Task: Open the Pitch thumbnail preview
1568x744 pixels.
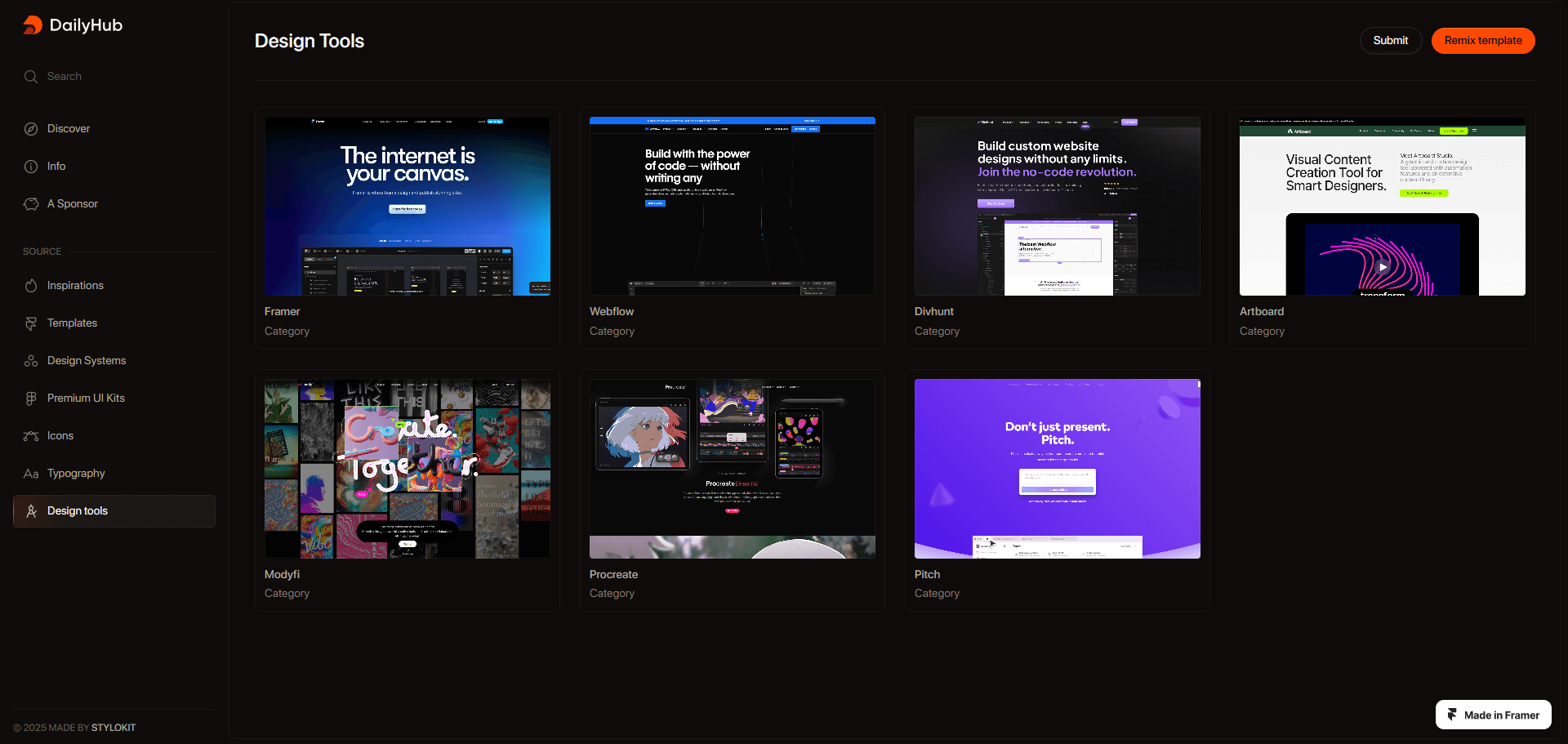Action: (1058, 469)
